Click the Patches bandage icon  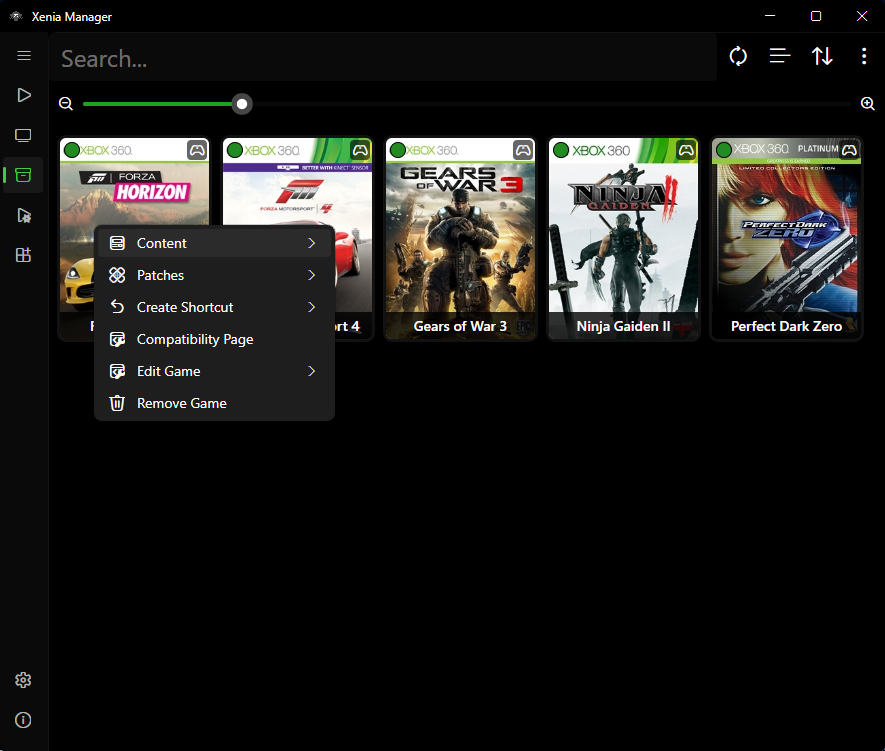(117, 275)
